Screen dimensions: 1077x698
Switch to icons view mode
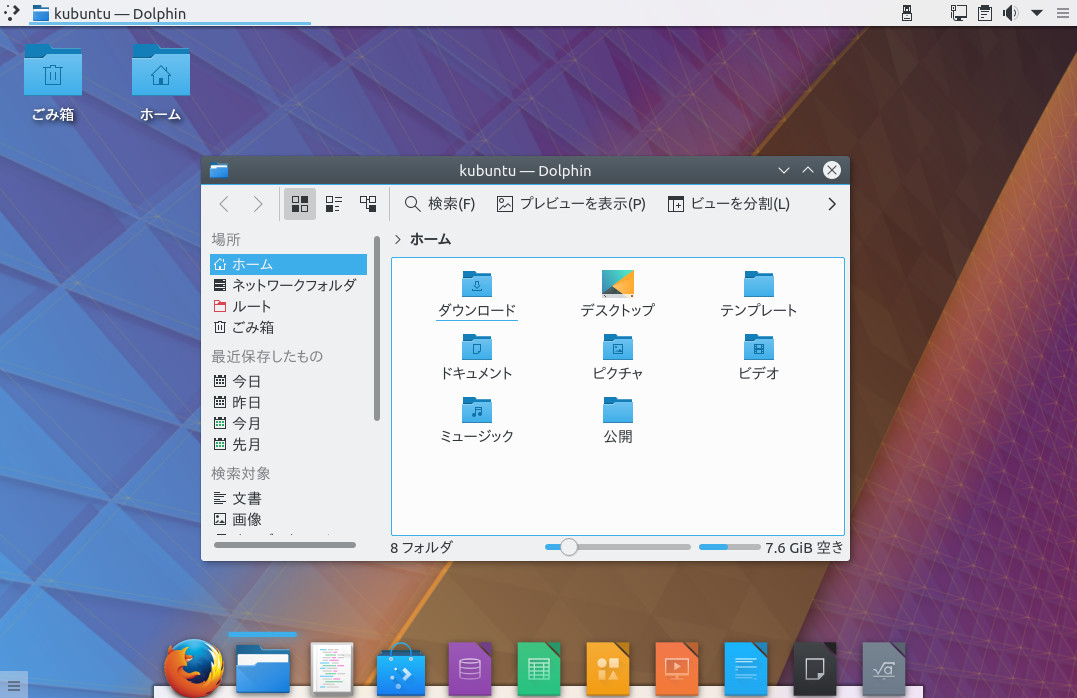coord(299,204)
